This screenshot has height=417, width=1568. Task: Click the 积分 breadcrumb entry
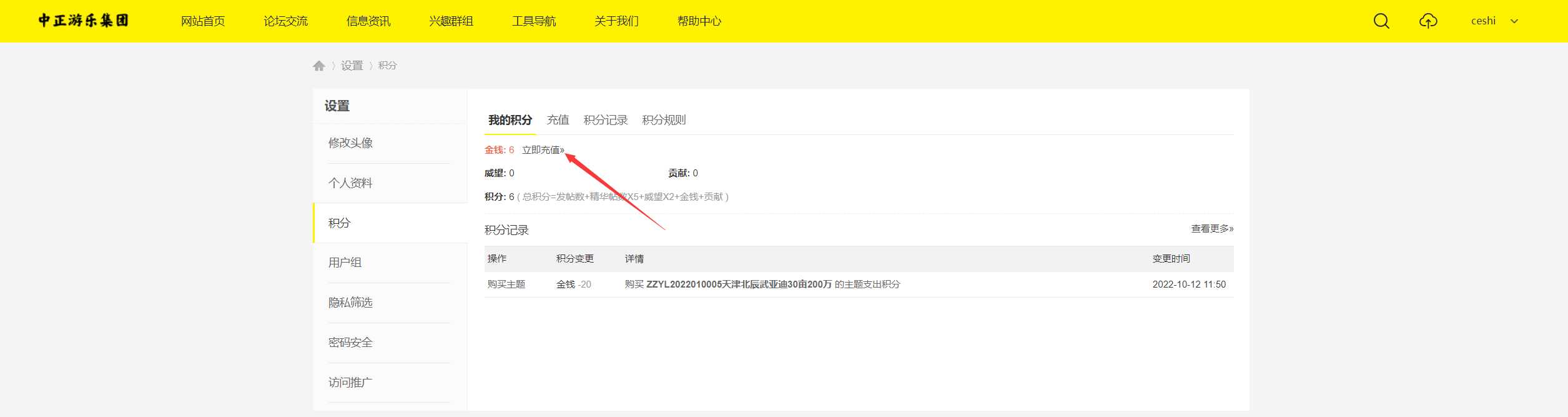tap(387, 66)
